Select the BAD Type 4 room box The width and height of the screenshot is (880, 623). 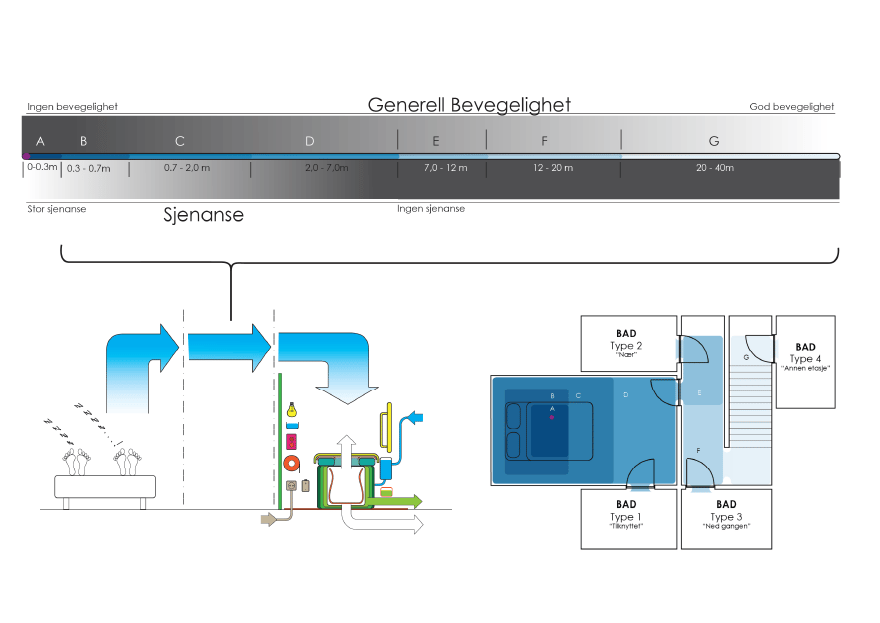click(x=805, y=361)
